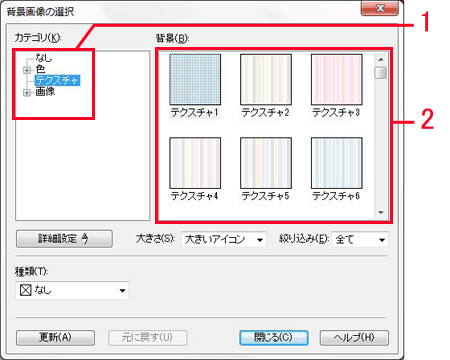Expand the 色 category node

point(27,70)
